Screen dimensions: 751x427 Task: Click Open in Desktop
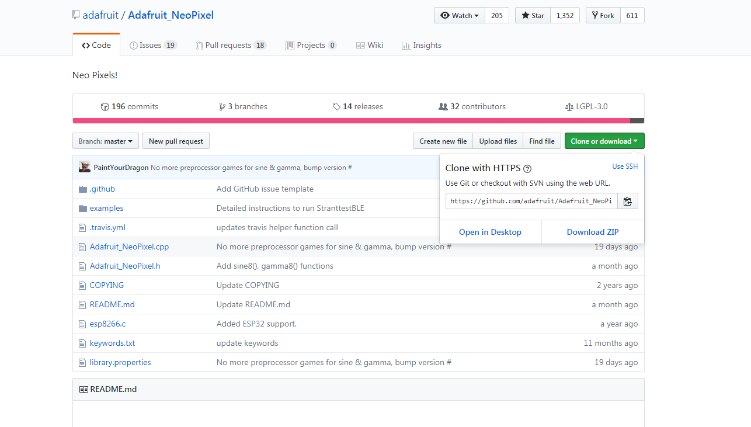pyautogui.click(x=490, y=232)
